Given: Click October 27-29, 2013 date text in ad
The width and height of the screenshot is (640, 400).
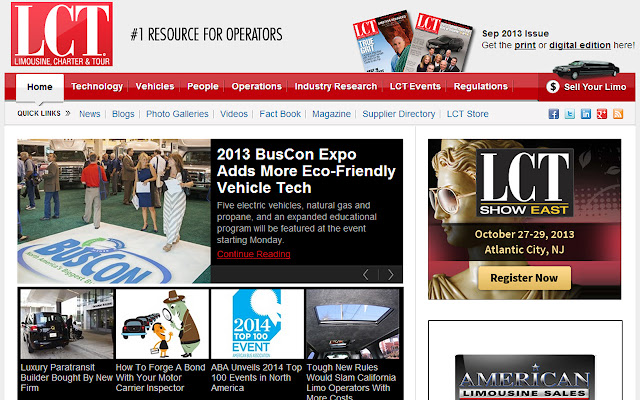Looking at the screenshot, I should click(524, 234).
